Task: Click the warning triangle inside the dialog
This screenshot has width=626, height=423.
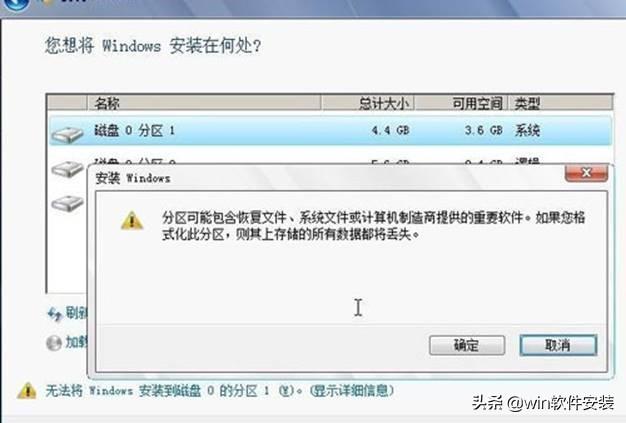Action: click(132, 221)
